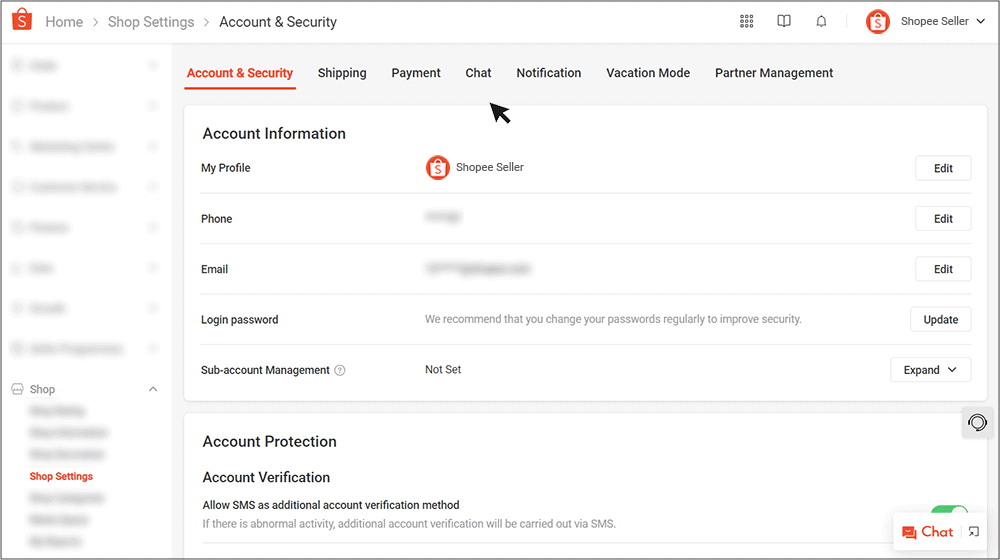Pop out the chat window icon
1000x560 pixels.
tap(974, 532)
